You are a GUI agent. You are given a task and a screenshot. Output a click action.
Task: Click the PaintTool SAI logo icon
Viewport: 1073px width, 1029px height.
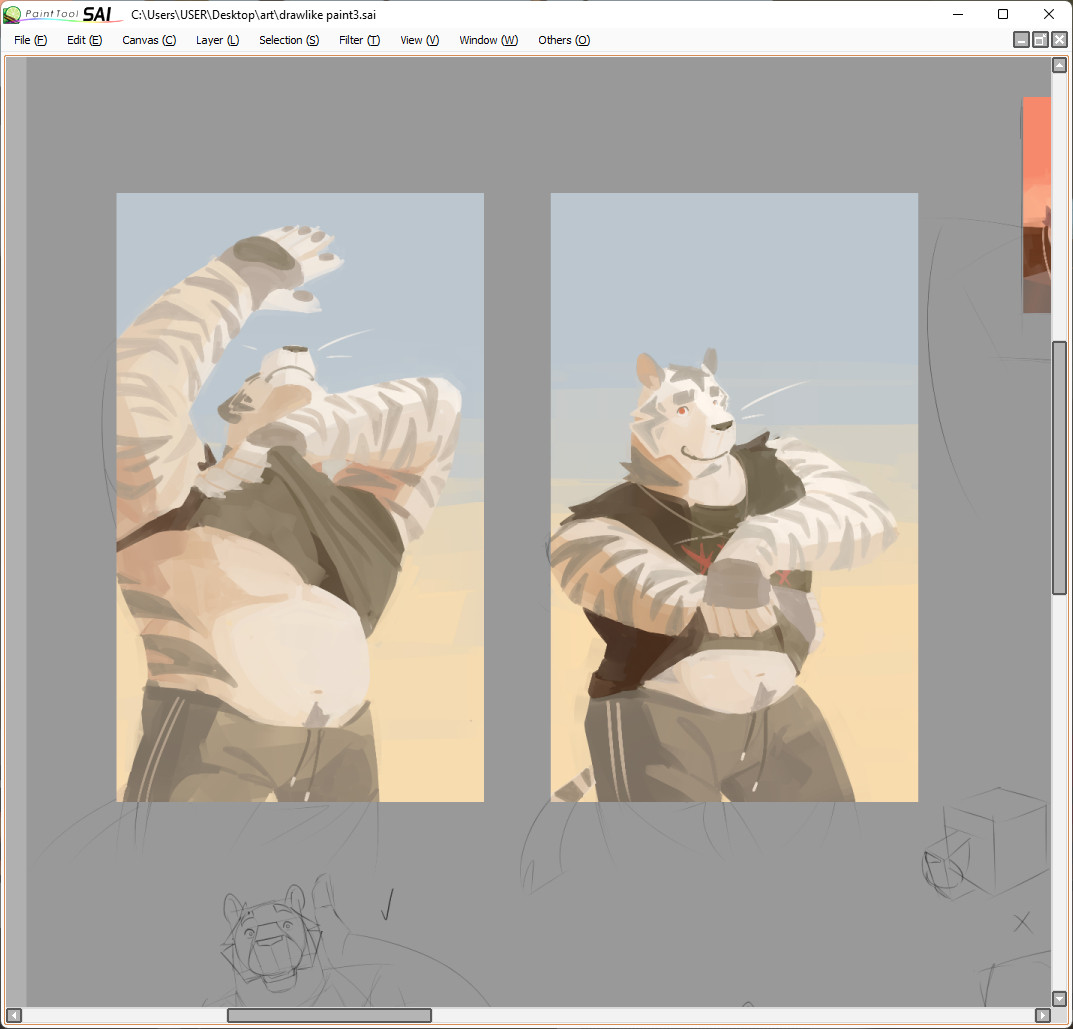pyautogui.click(x=12, y=14)
